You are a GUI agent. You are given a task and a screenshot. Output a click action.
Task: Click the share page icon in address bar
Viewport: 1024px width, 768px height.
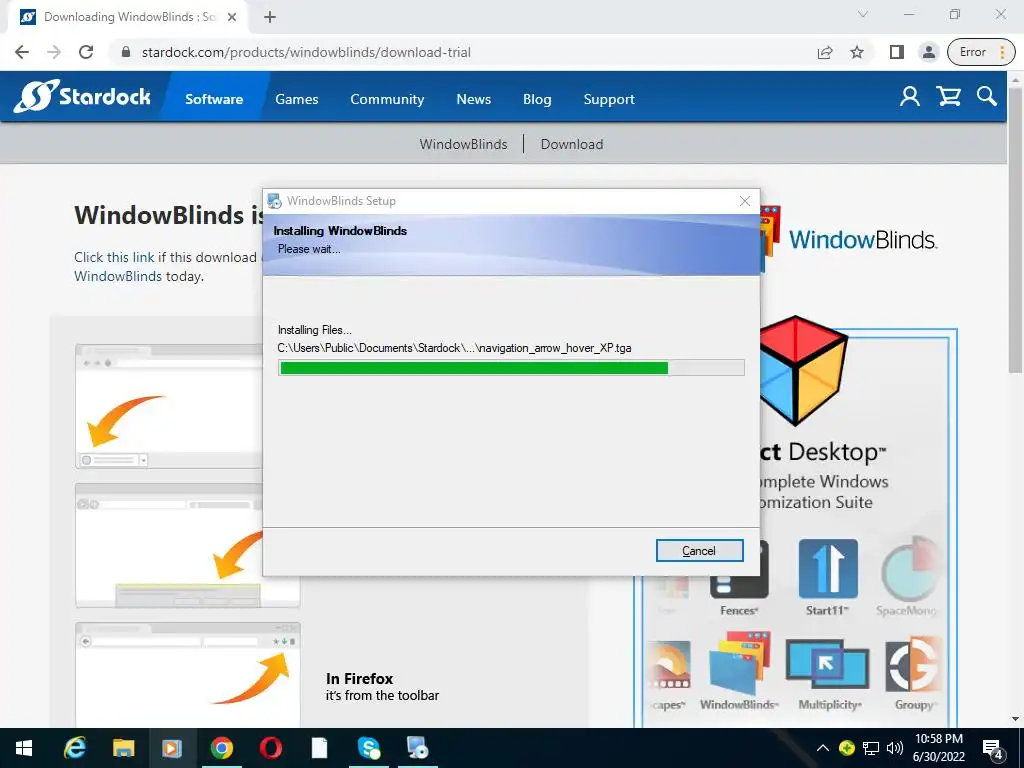[825, 52]
